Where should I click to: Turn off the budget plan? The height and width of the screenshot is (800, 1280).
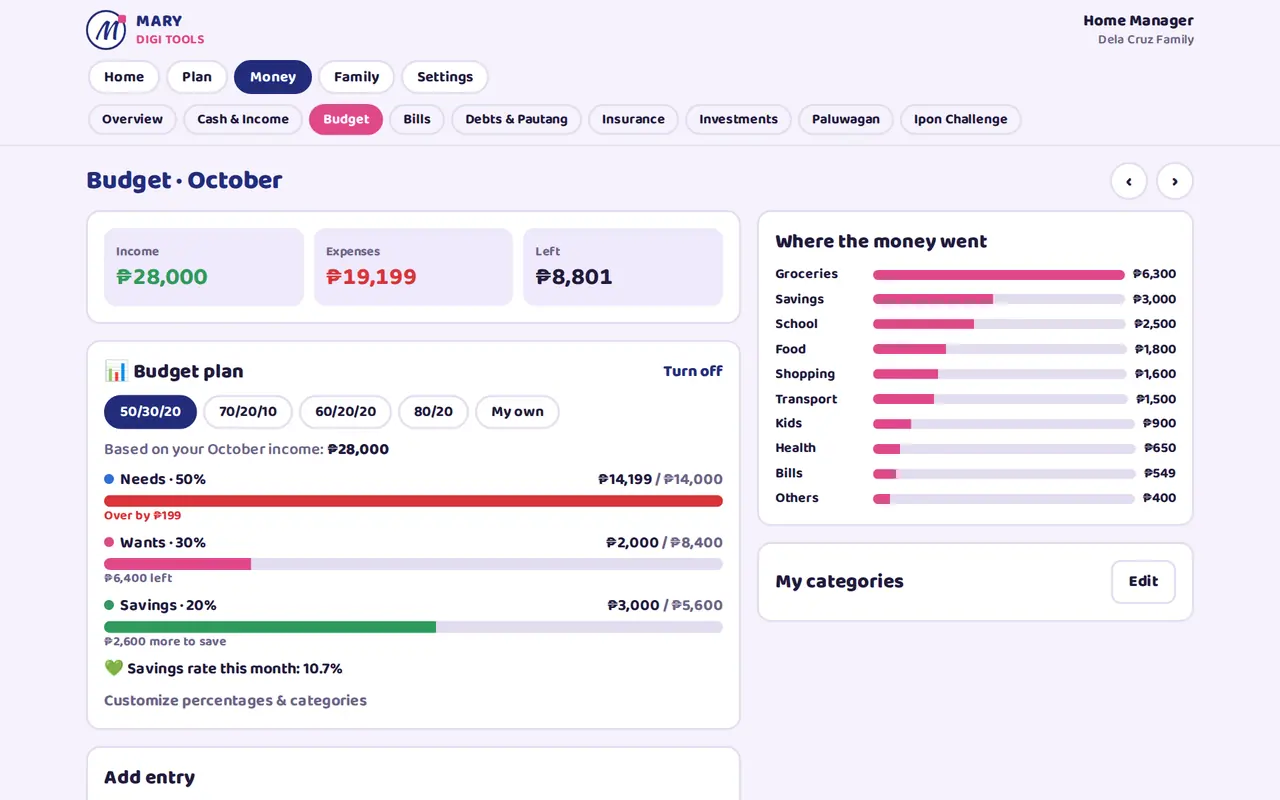693,371
